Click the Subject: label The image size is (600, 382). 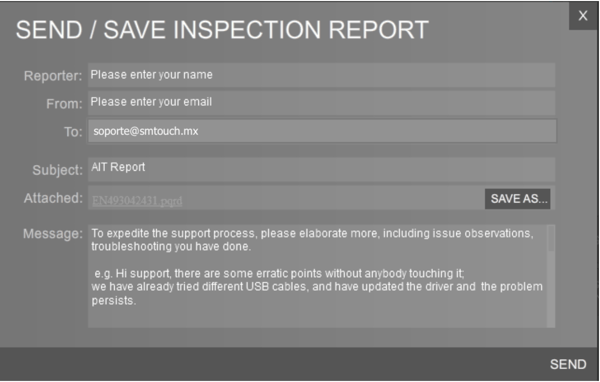[x=57, y=170]
